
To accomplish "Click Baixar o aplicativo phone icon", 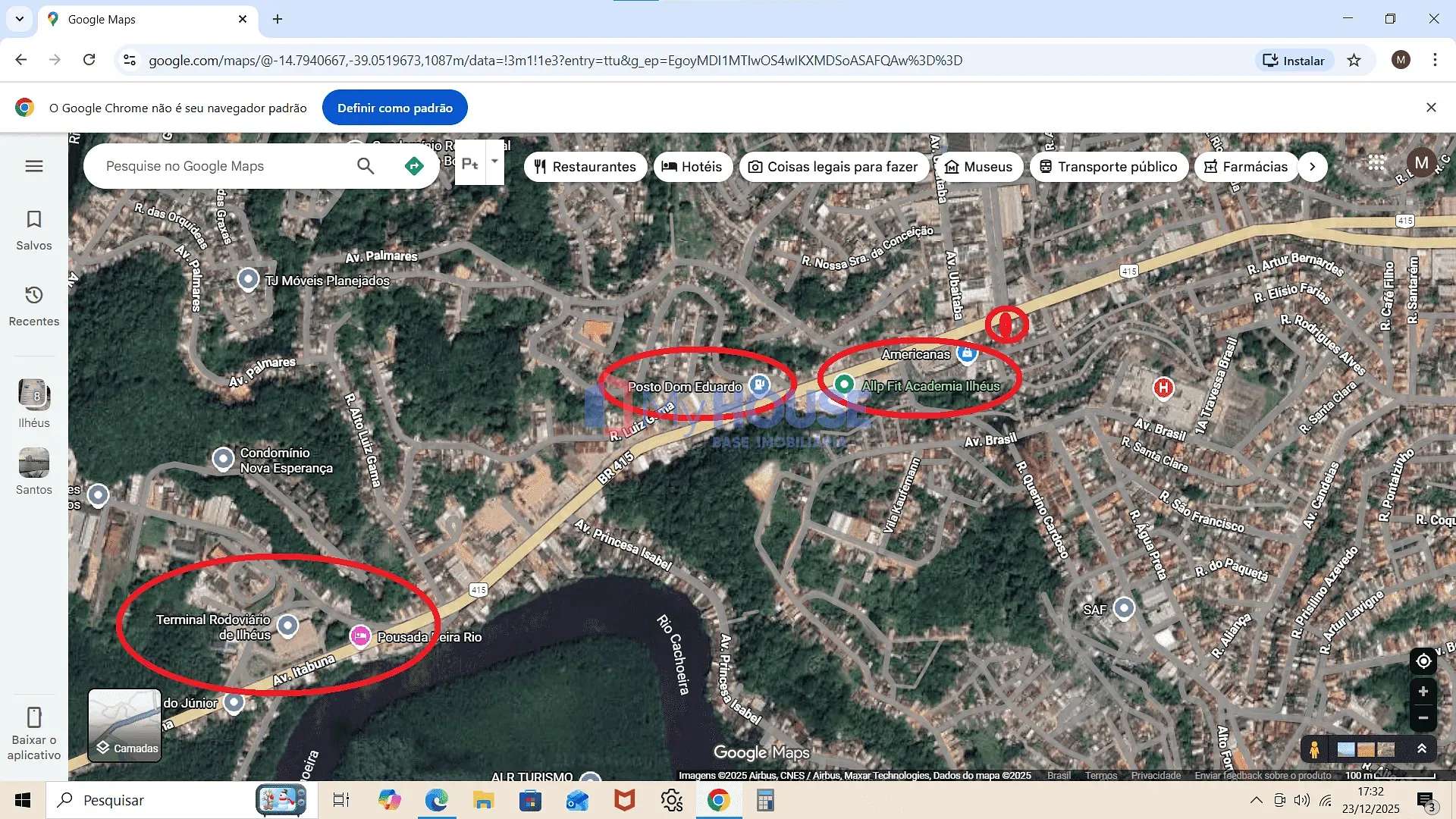I will (34, 717).
